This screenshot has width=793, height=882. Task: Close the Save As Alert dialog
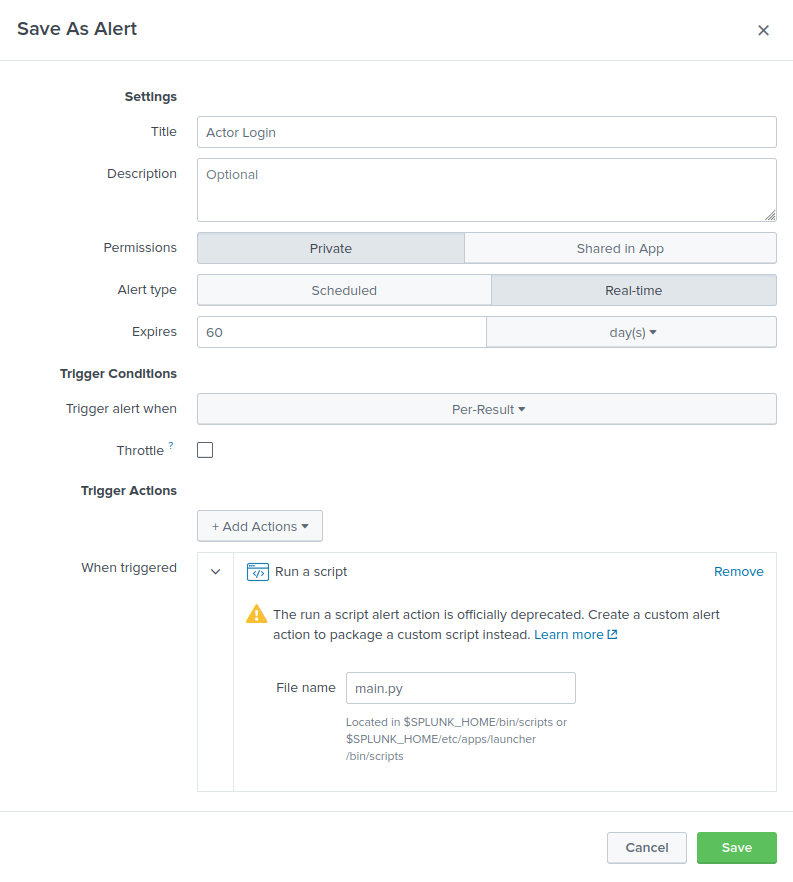pos(763,30)
